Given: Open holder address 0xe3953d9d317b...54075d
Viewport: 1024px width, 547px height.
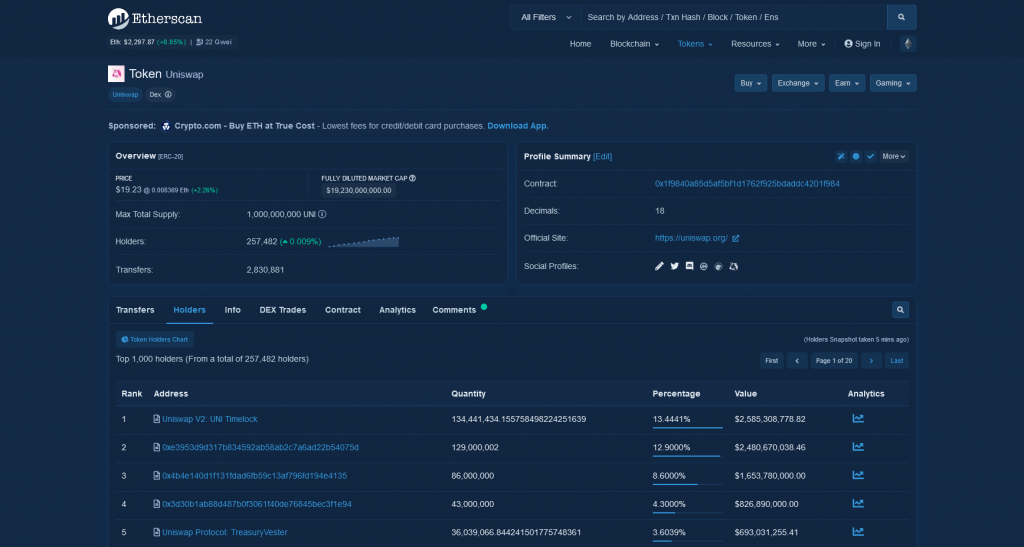Looking at the screenshot, I should (x=260, y=448).
